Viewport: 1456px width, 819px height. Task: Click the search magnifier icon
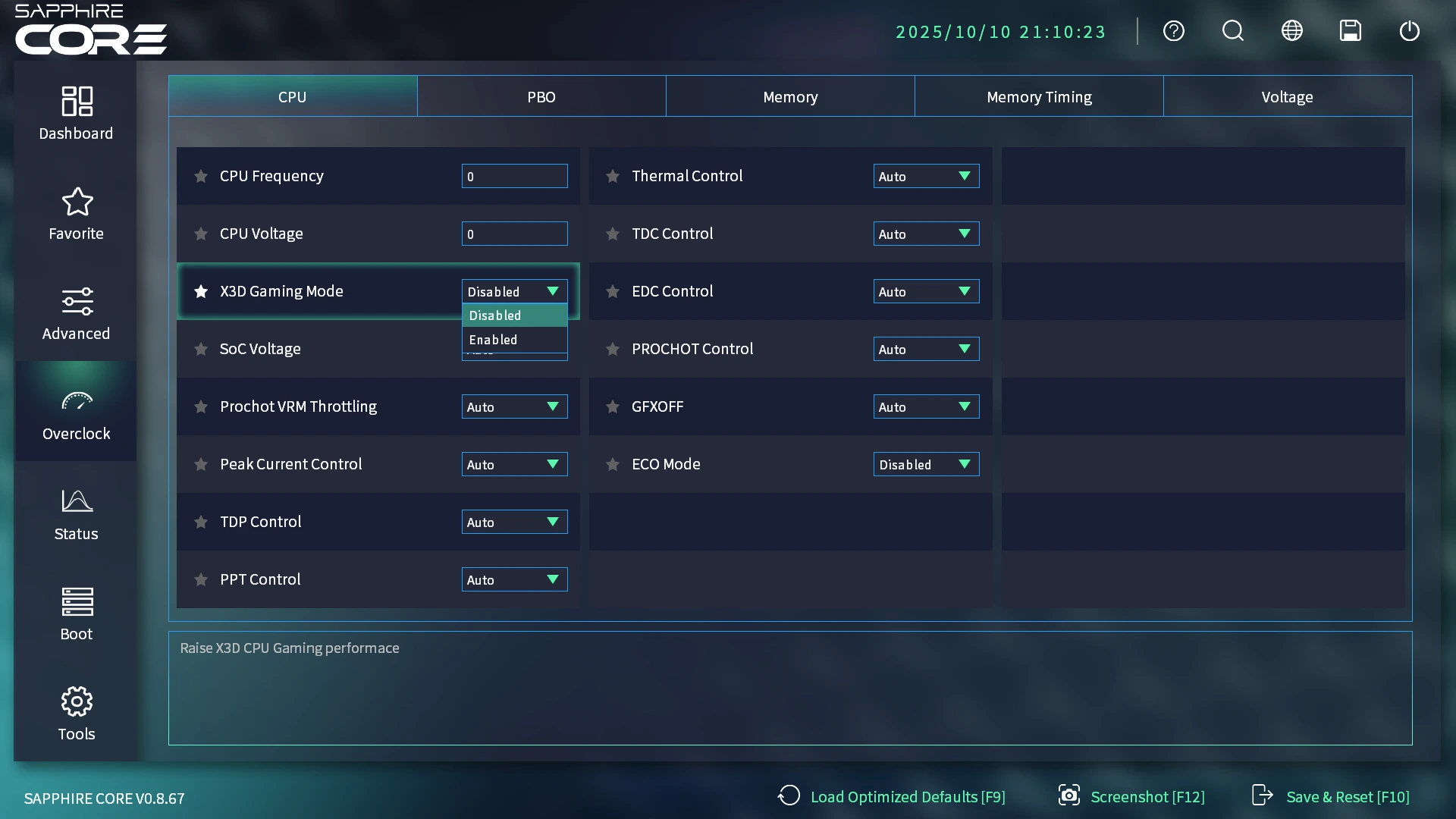pos(1232,31)
